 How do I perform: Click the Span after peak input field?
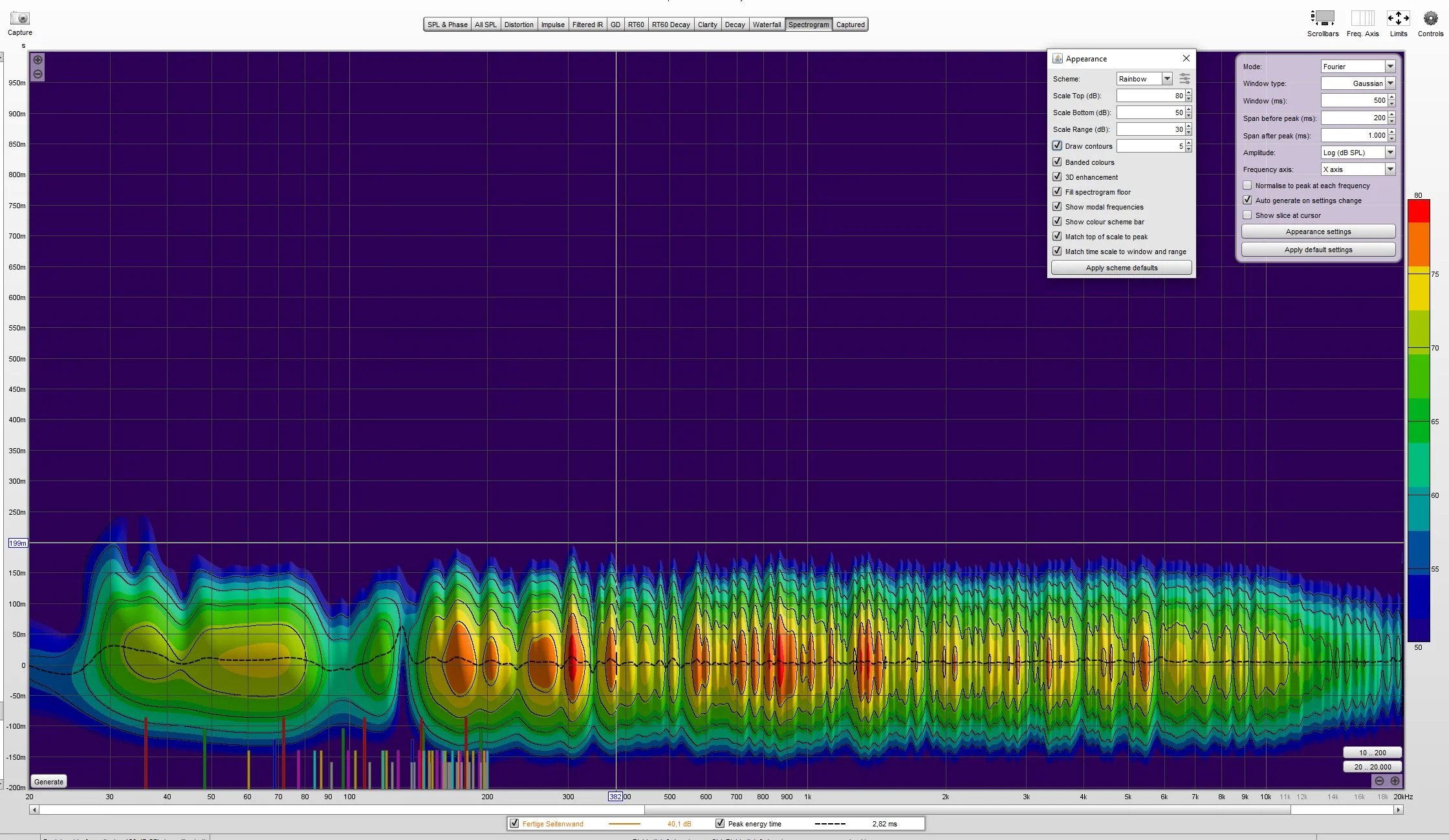coord(1353,135)
